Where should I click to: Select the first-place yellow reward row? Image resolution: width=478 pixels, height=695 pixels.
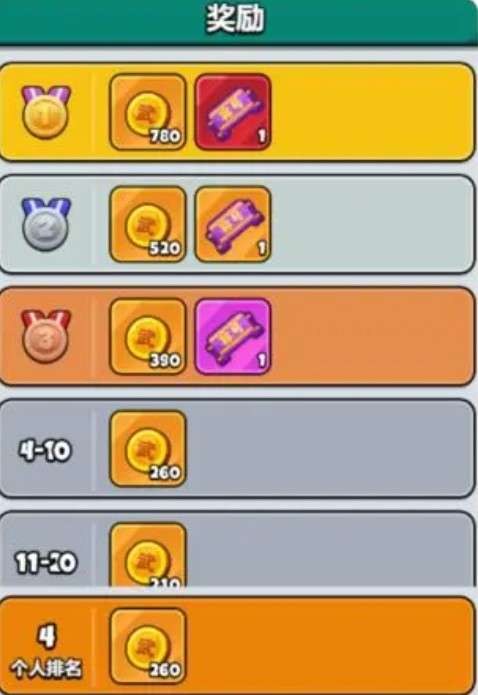pyautogui.click(x=238, y=112)
